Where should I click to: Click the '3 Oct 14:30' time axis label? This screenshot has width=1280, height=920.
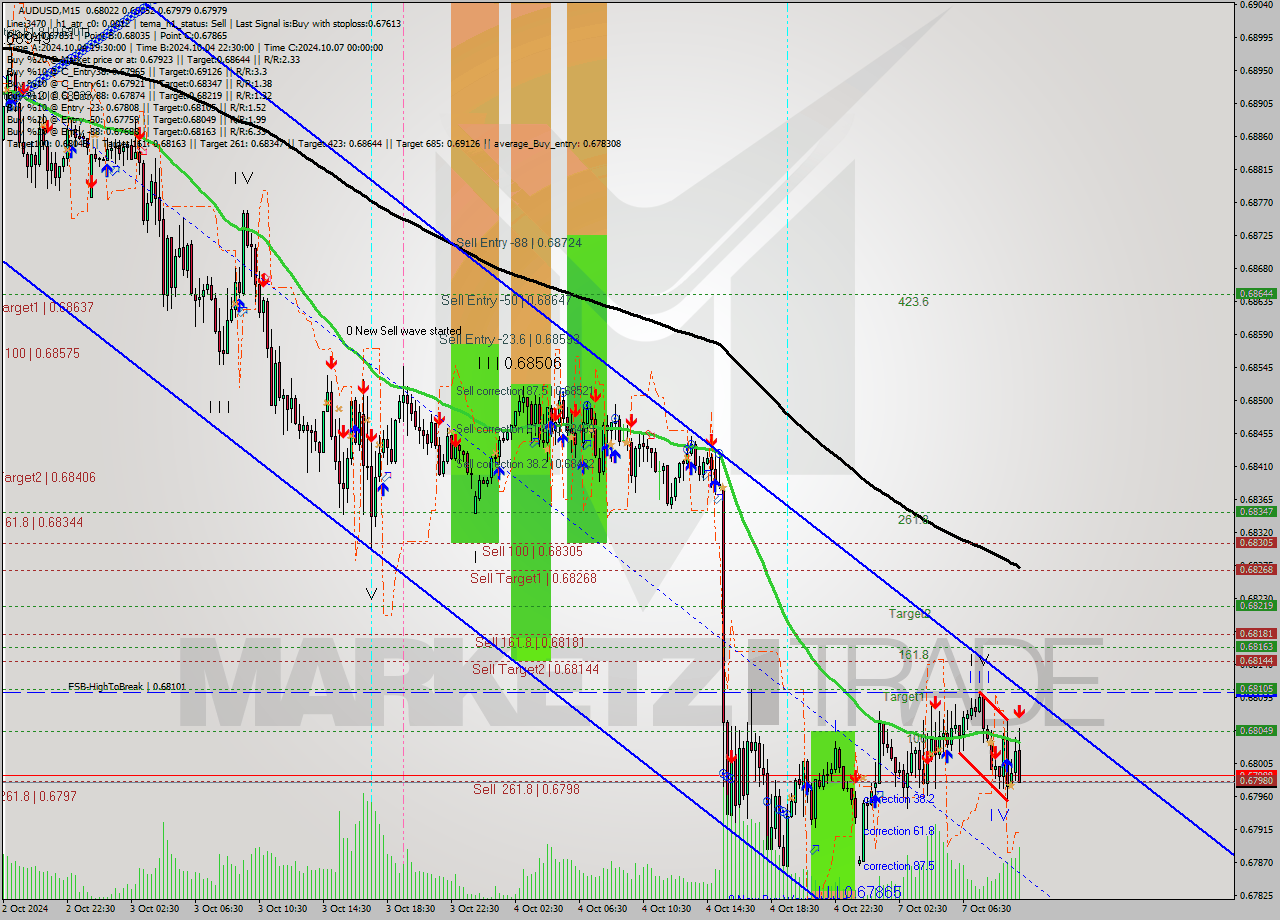pos(346,909)
